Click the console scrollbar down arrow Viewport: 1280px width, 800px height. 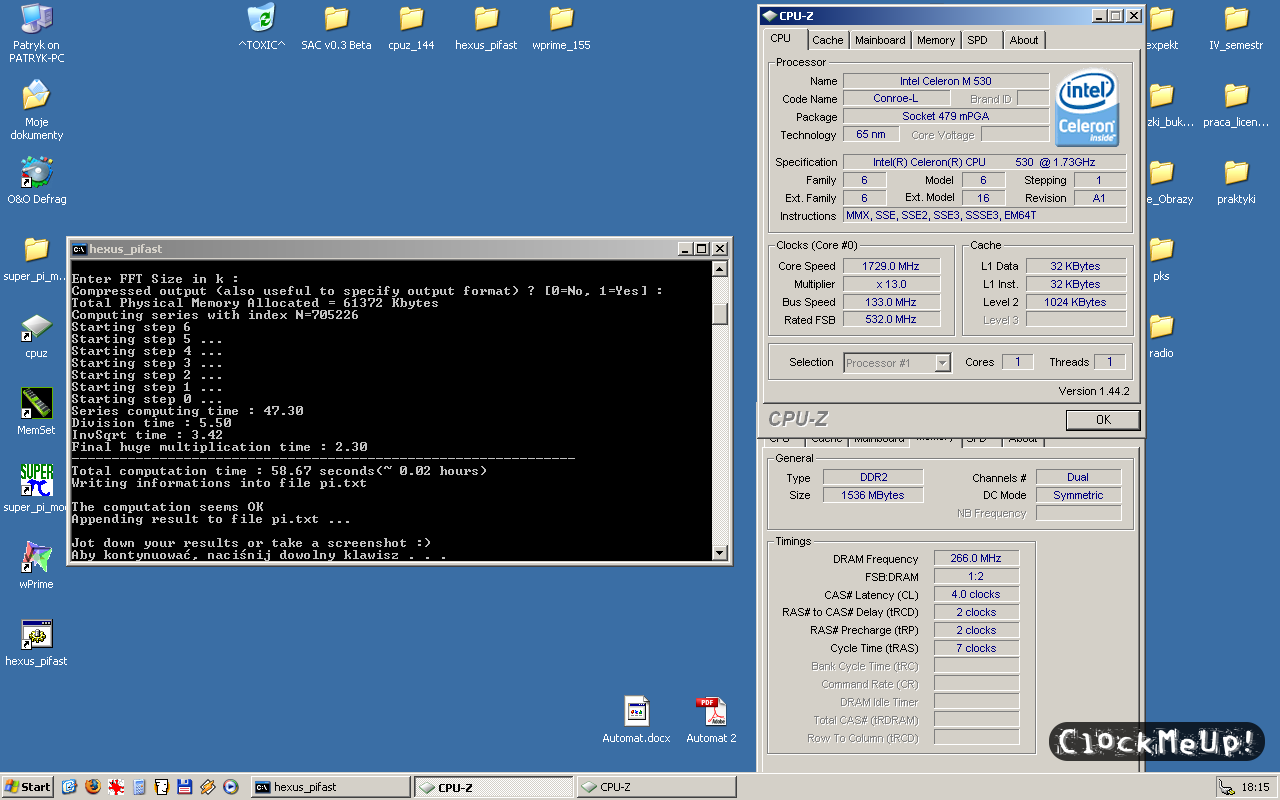click(x=719, y=552)
